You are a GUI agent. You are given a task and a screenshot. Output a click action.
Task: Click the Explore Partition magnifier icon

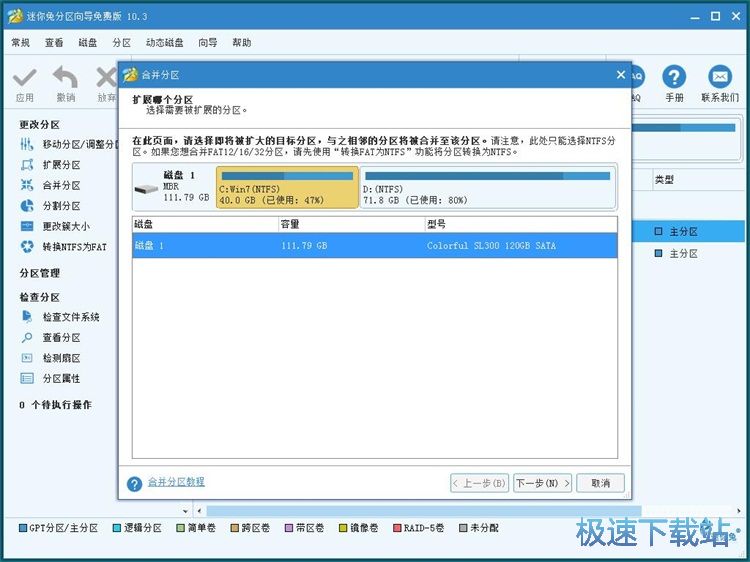pos(27,337)
